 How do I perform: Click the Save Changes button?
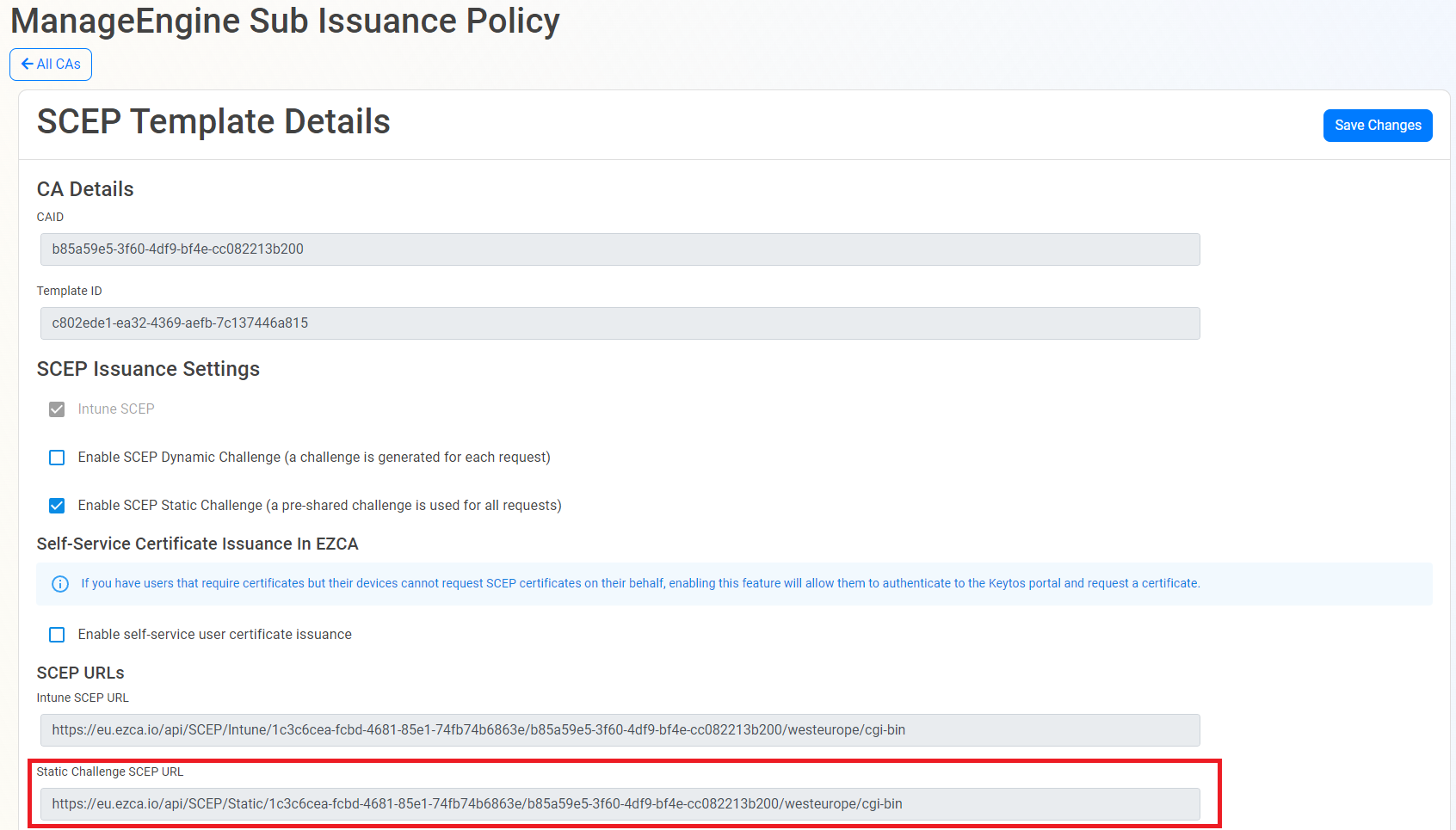[1378, 126]
